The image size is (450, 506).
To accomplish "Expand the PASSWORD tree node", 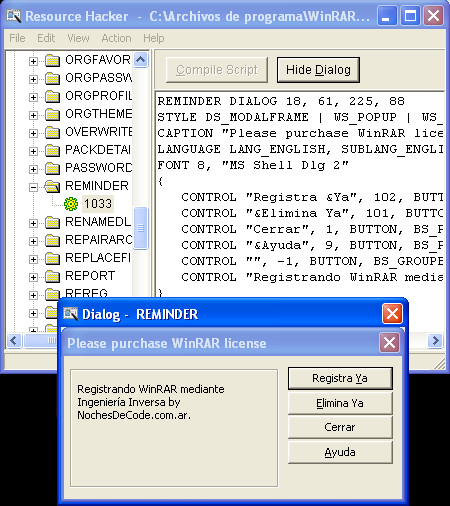I will [x=33, y=169].
